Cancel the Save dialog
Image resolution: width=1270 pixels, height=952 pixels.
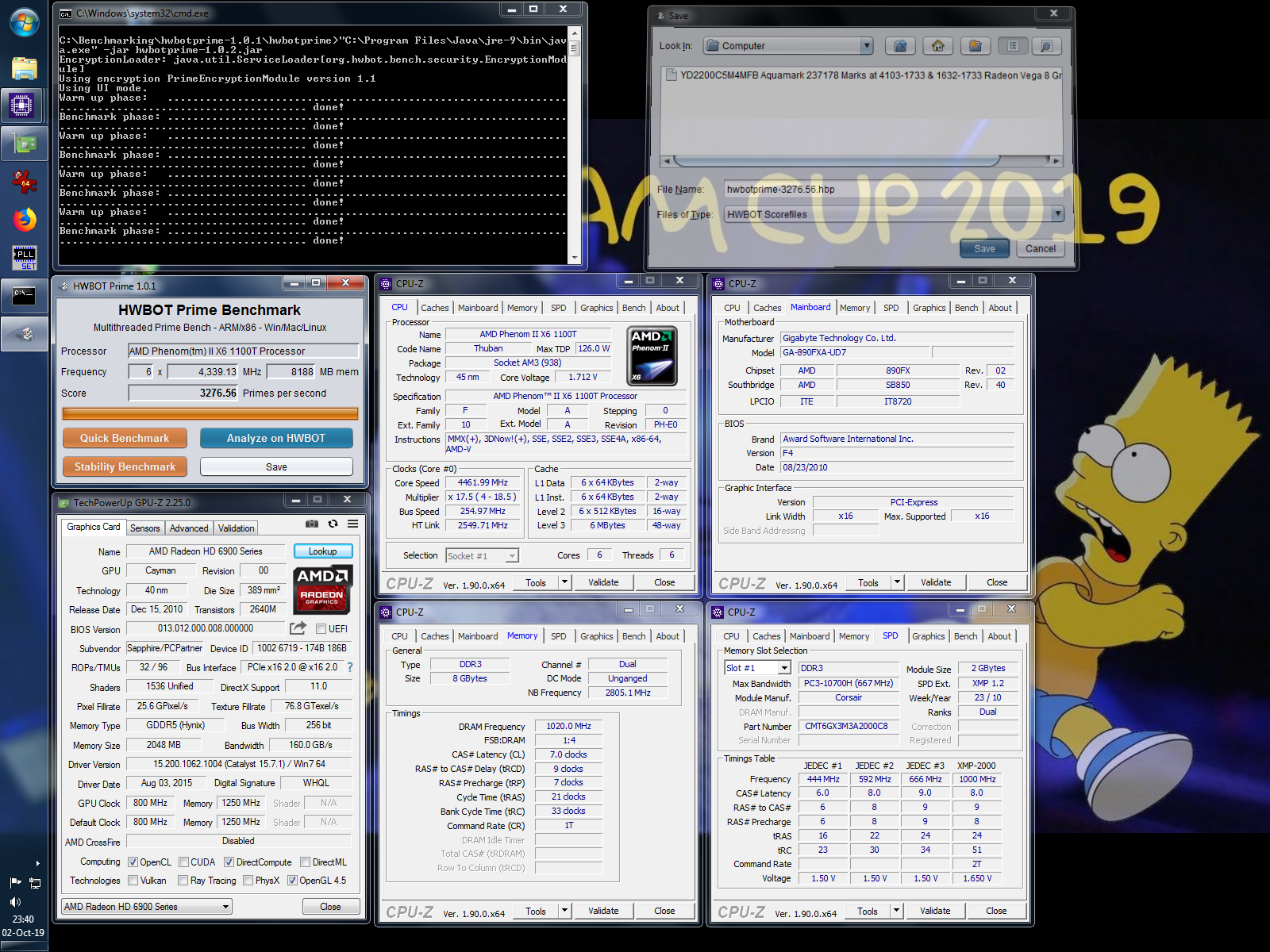[x=1040, y=248]
